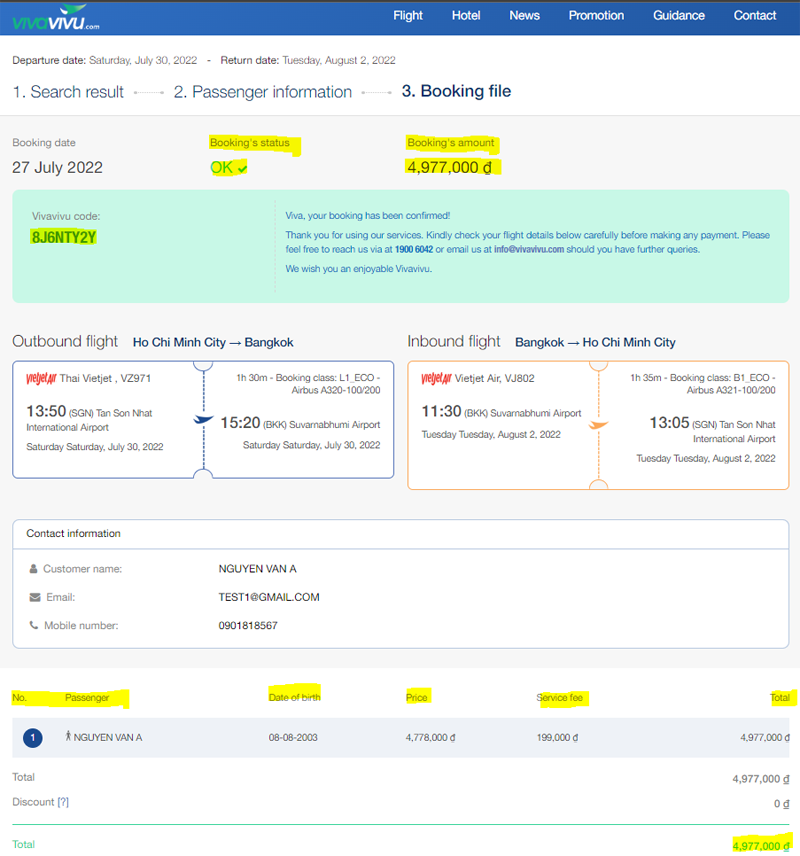The width and height of the screenshot is (800, 856).
Task: Click the outbound arrival time 15:20
Action: [240, 423]
